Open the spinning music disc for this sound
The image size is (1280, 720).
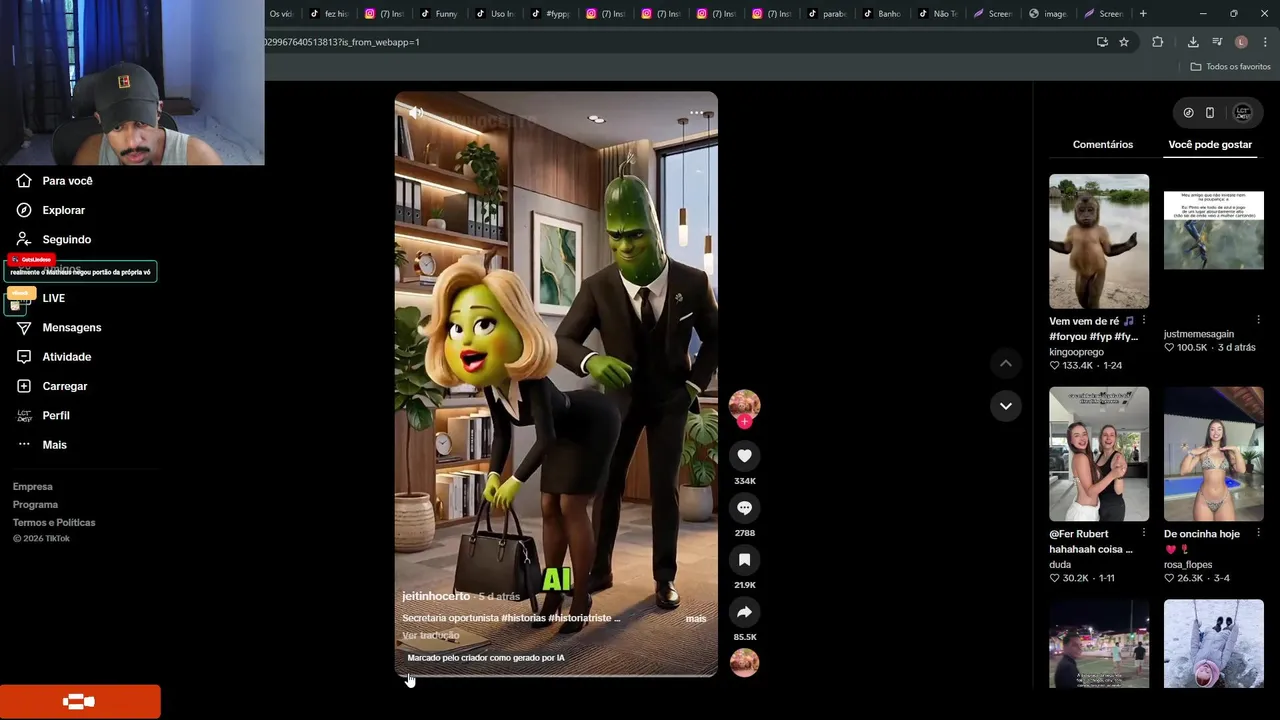(744, 662)
